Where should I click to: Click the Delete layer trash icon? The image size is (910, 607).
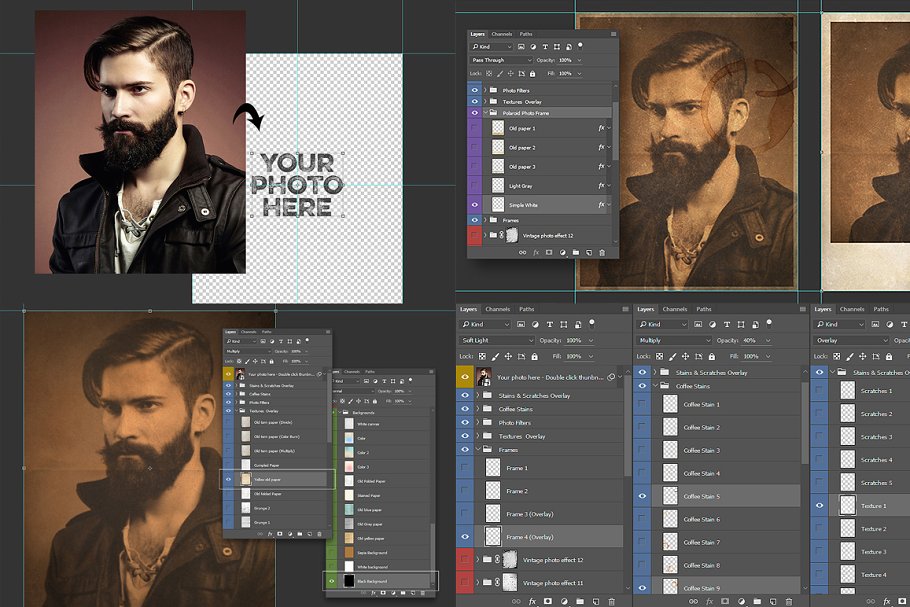click(602, 252)
